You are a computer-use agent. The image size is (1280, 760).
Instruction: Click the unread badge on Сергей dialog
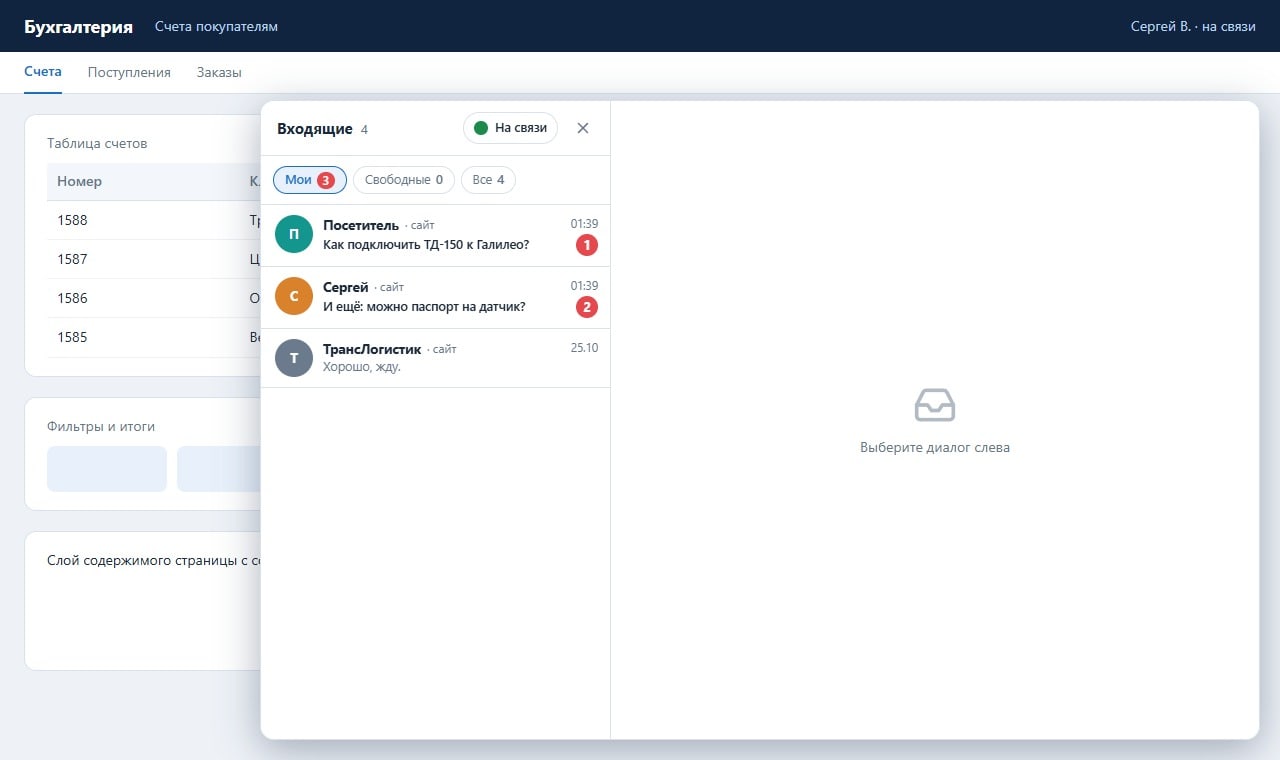(587, 307)
